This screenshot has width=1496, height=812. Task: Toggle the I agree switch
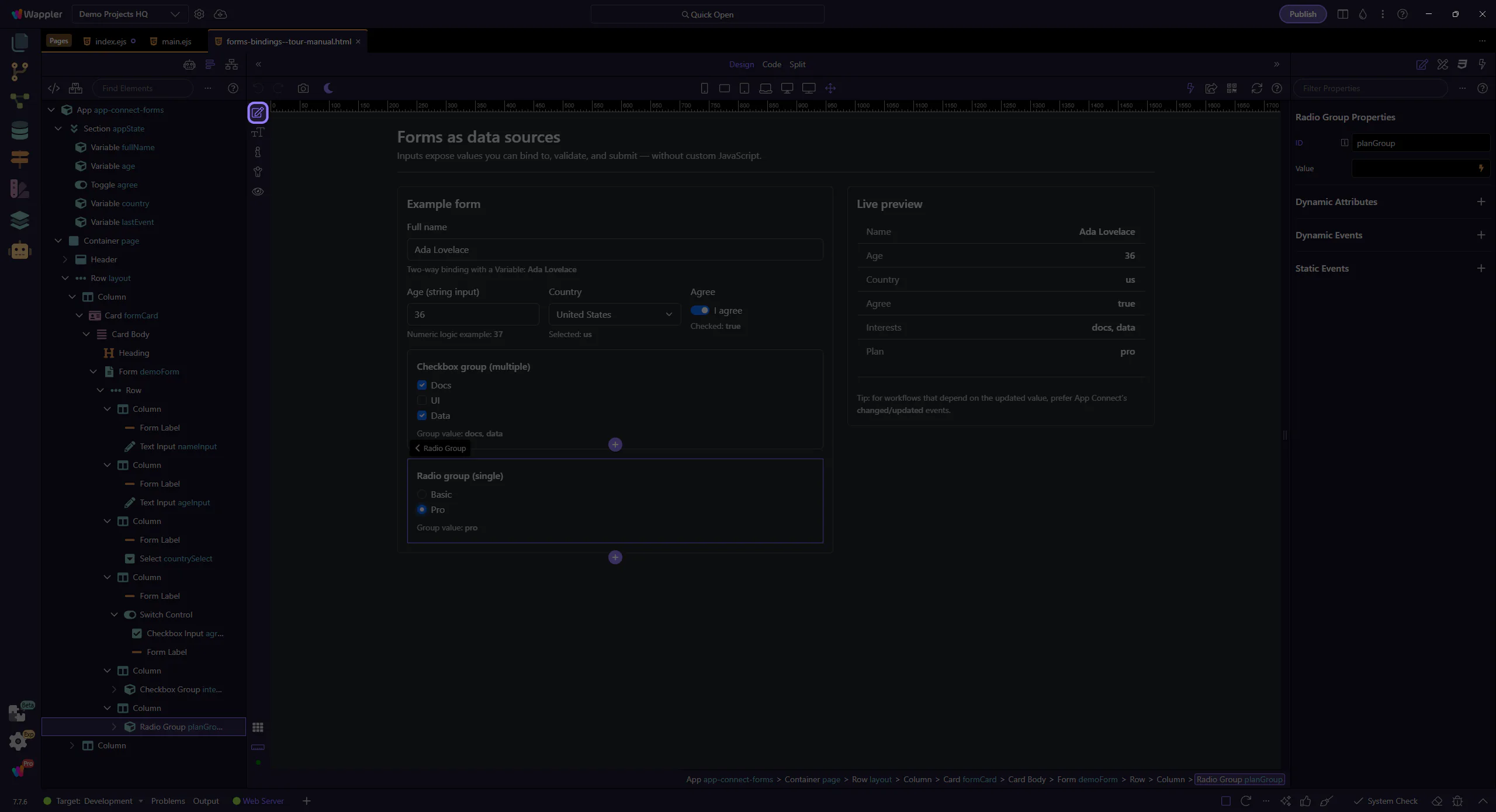tap(699, 310)
